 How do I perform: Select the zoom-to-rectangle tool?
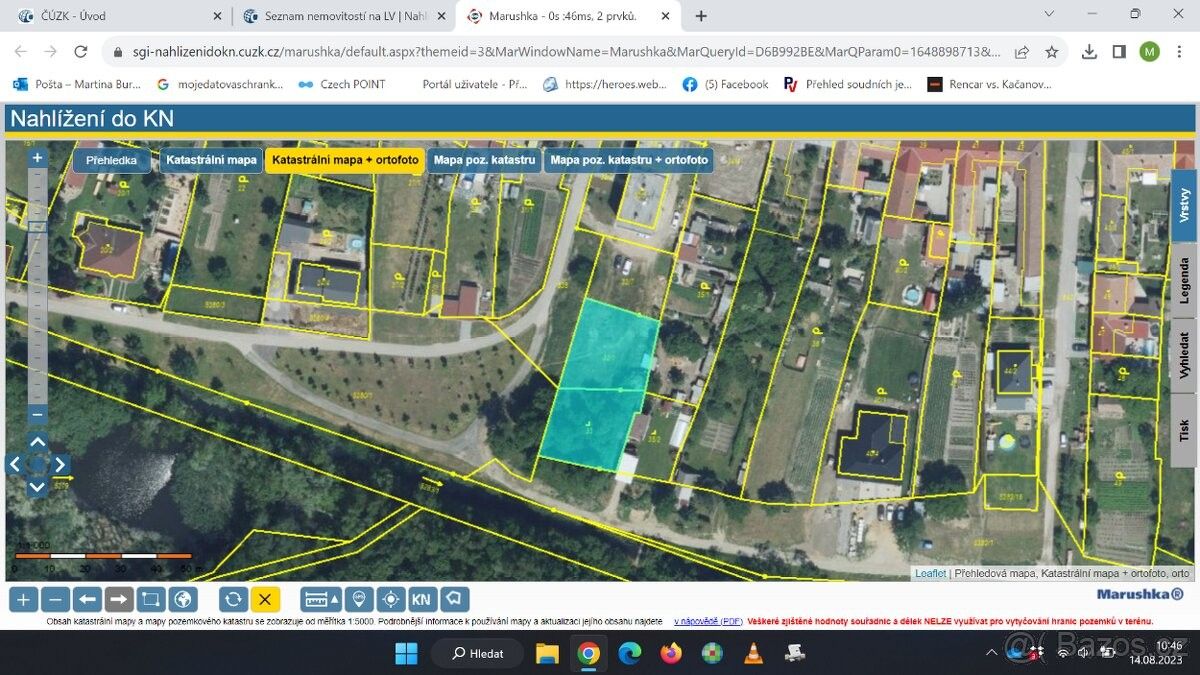tap(151, 599)
